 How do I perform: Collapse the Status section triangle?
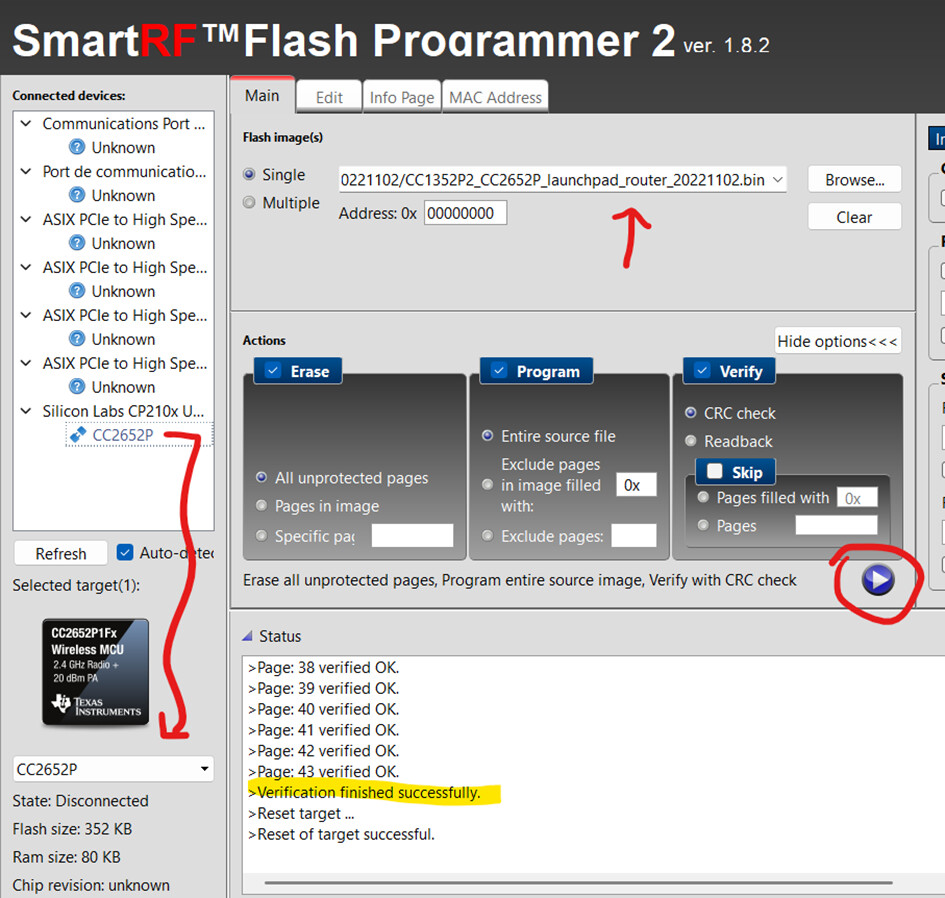[247, 636]
